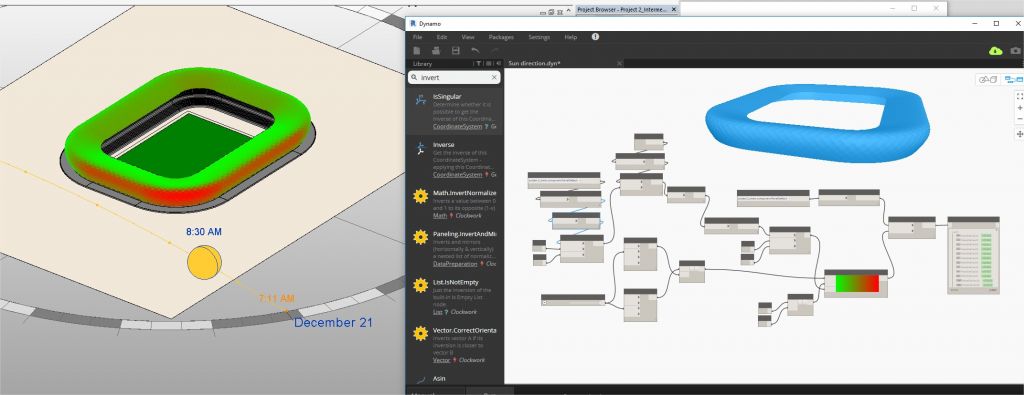Image resolution: width=1024 pixels, height=395 pixels.
Task: Click the watch node list output
Action: click(973, 255)
